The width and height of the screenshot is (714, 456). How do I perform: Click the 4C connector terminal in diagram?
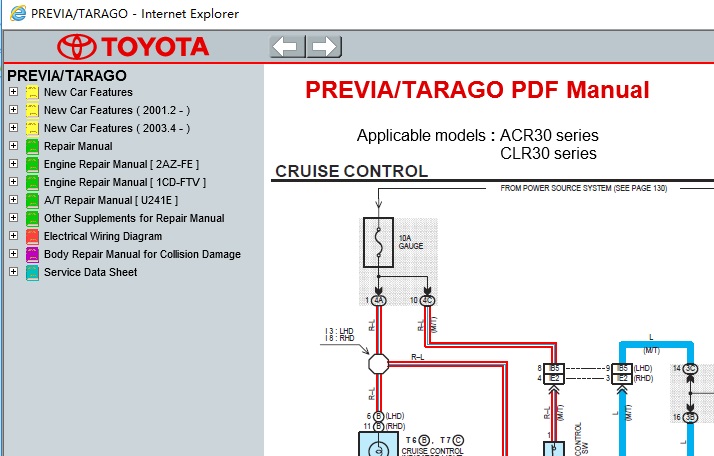coord(427,301)
